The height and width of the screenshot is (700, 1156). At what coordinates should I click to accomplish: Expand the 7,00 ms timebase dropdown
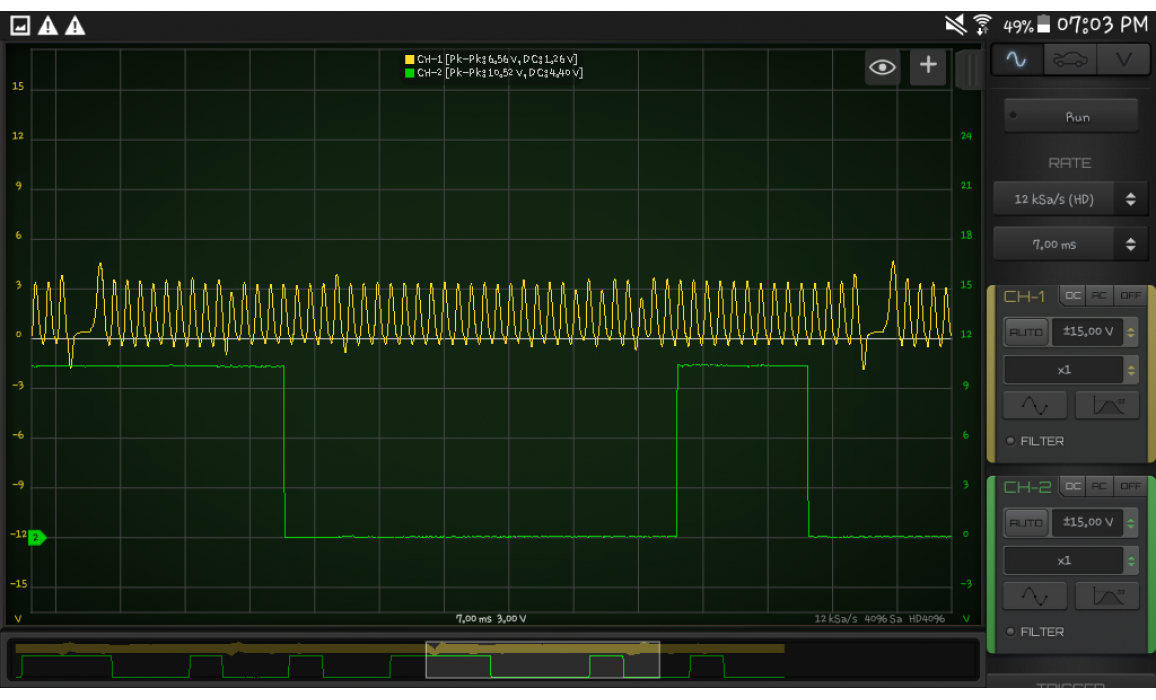[x=1066, y=244]
